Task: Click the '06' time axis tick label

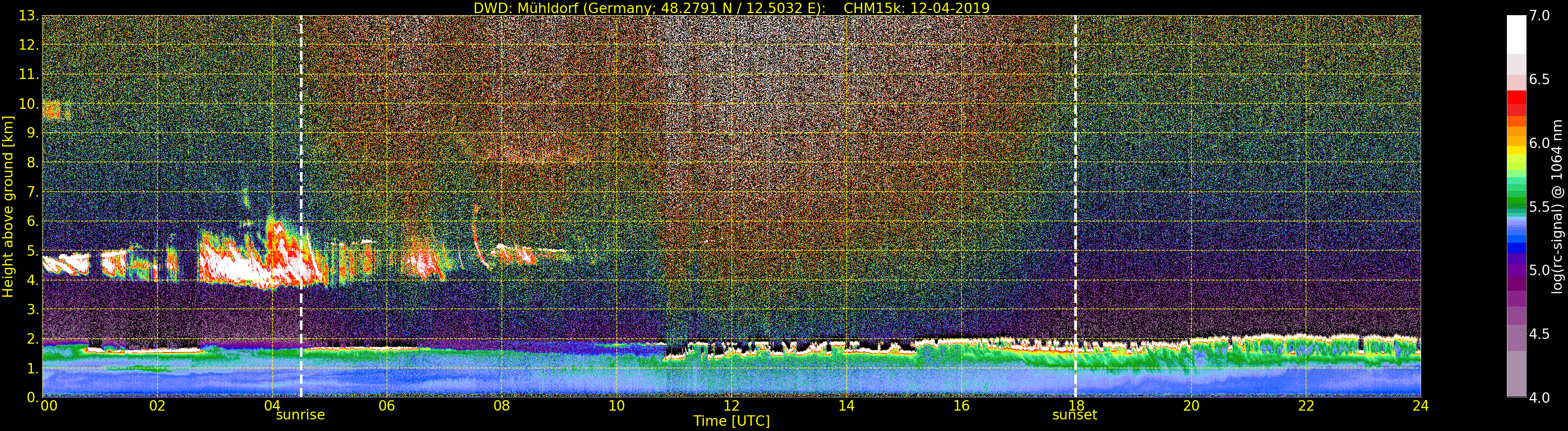Action: 387,406
